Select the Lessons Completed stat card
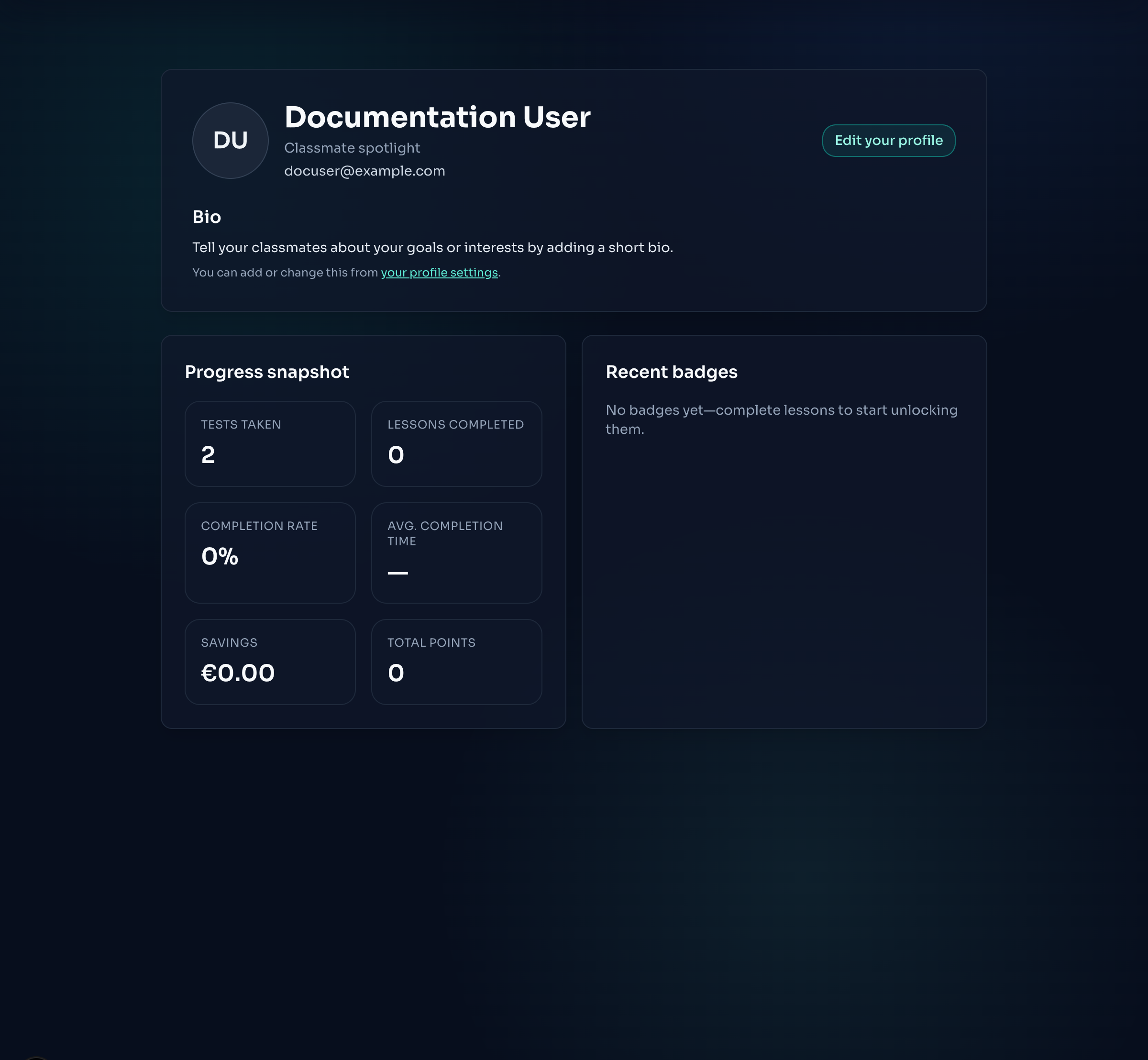Image resolution: width=1148 pixels, height=1060 pixels. (456, 443)
